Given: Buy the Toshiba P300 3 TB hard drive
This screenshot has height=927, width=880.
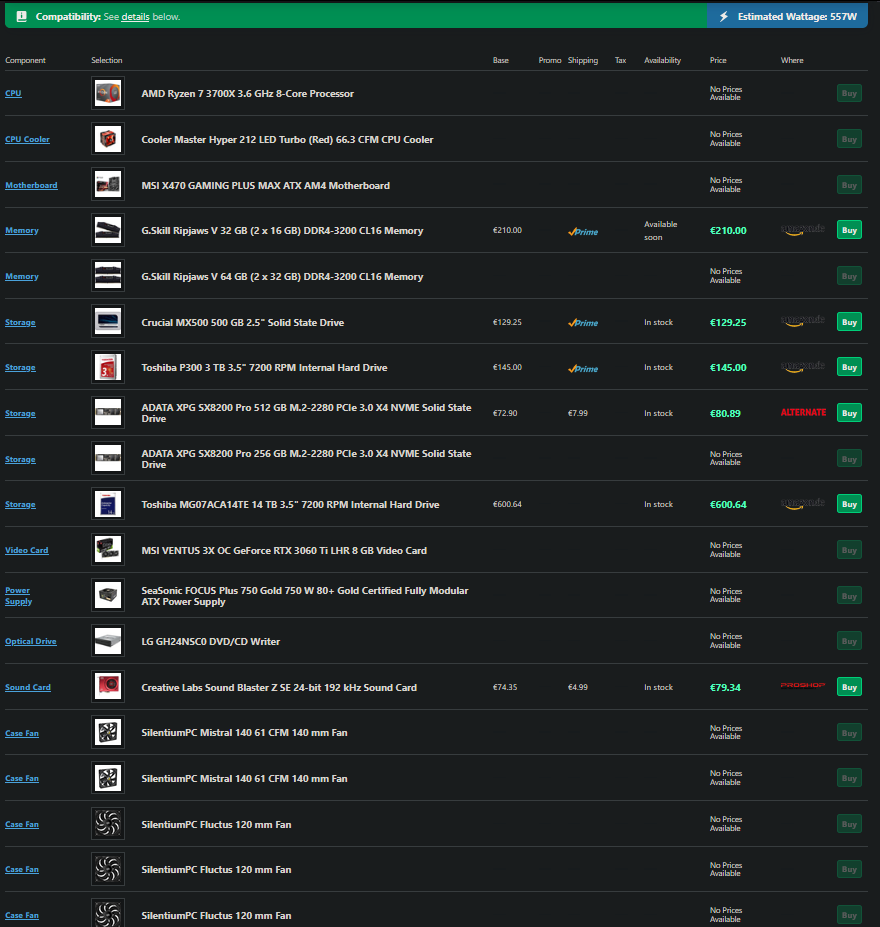Looking at the screenshot, I should click(849, 367).
